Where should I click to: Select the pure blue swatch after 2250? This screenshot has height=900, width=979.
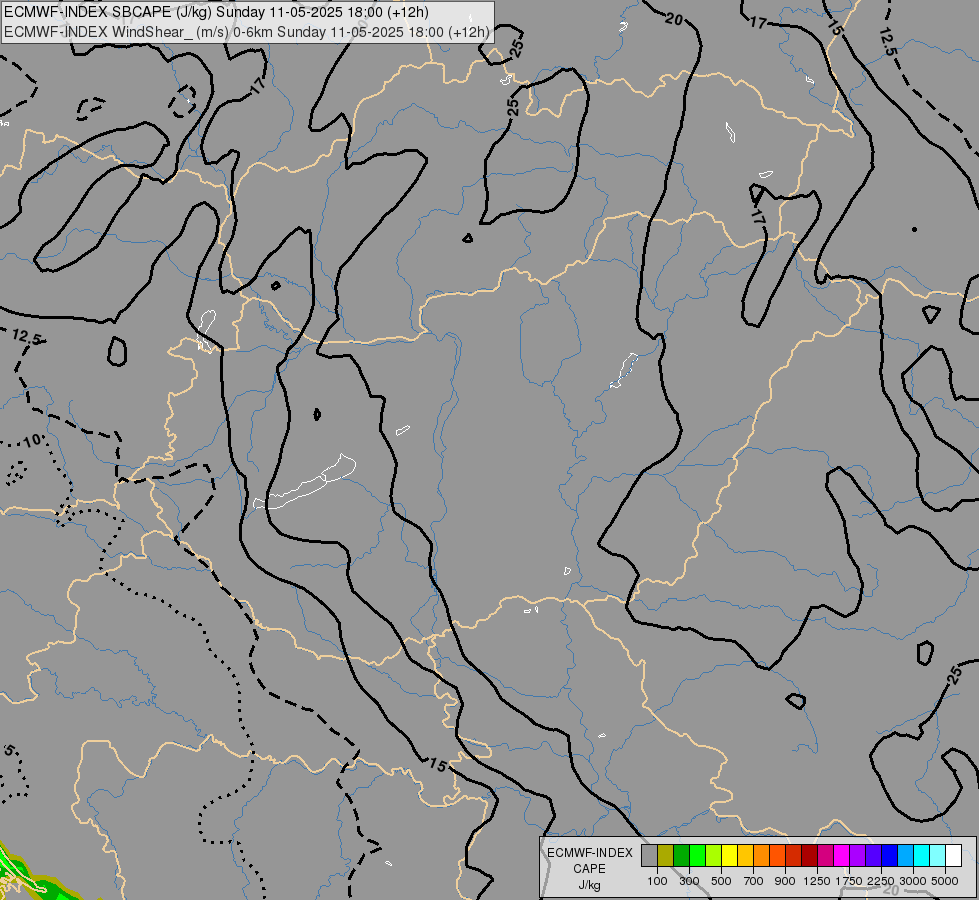[x=890, y=856]
